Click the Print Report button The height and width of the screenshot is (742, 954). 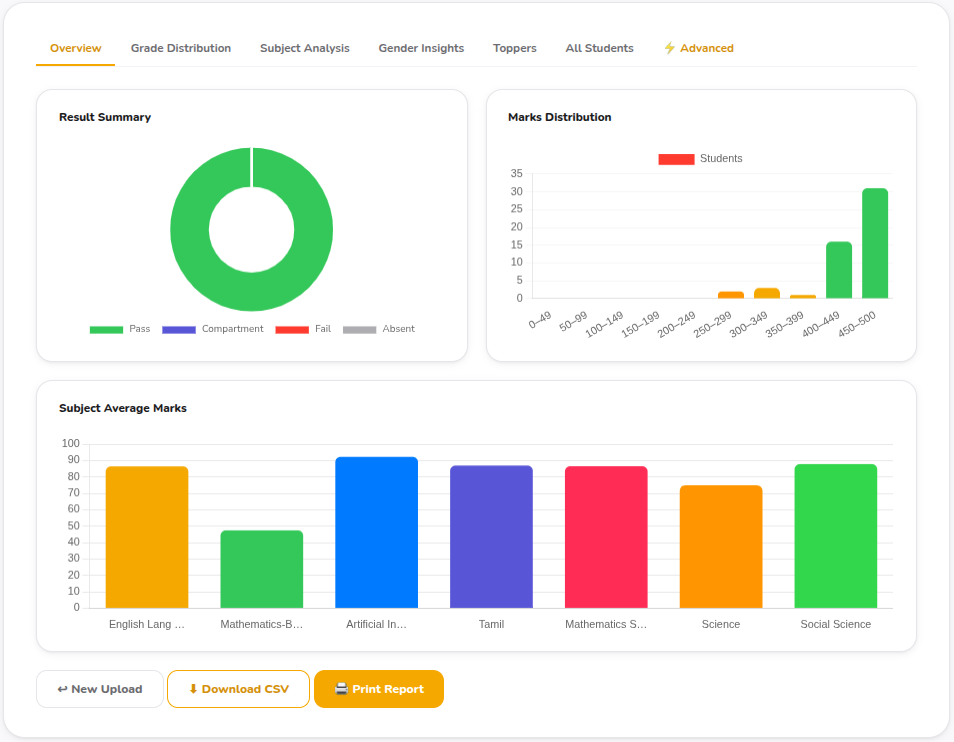(x=379, y=689)
